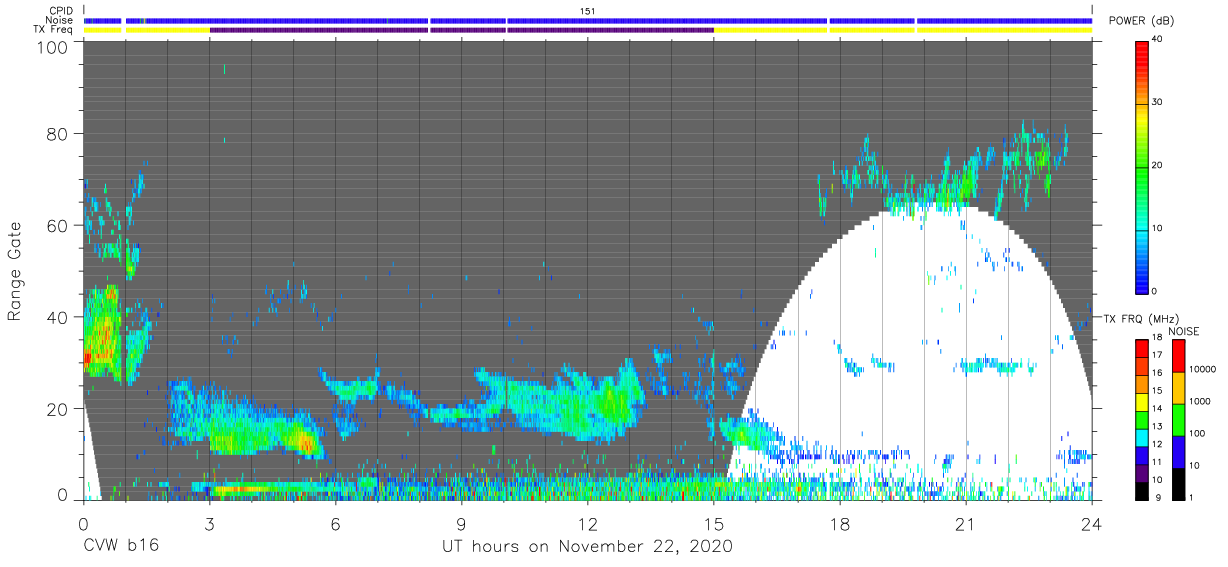
Task: Click the POWER (dB) legend title
Action: pos(1141,21)
